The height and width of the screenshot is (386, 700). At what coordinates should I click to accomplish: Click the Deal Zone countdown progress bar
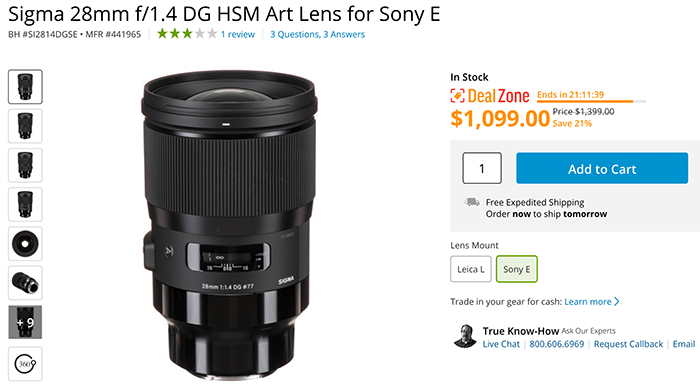(x=591, y=102)
